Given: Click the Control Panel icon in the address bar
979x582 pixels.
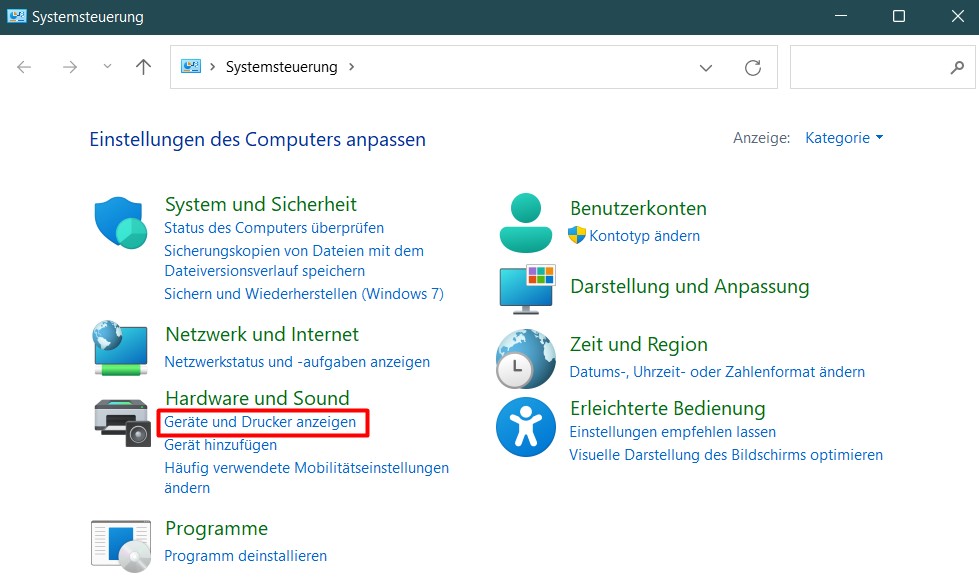Looking at the screenshot, I should [x=191, y=66].
